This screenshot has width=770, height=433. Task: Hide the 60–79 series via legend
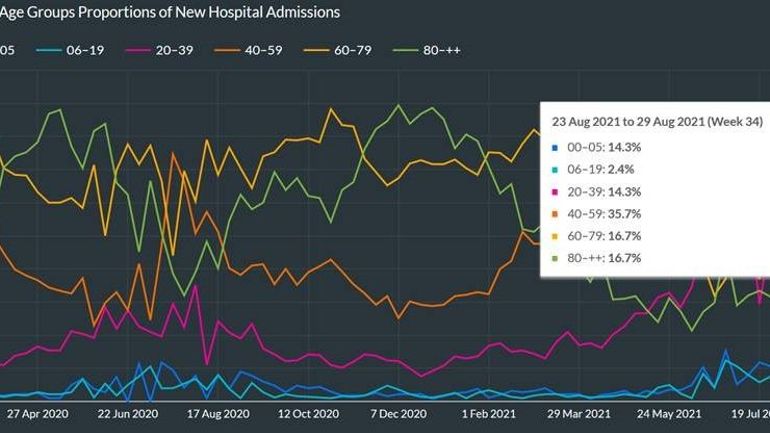(x=338, y=50)
